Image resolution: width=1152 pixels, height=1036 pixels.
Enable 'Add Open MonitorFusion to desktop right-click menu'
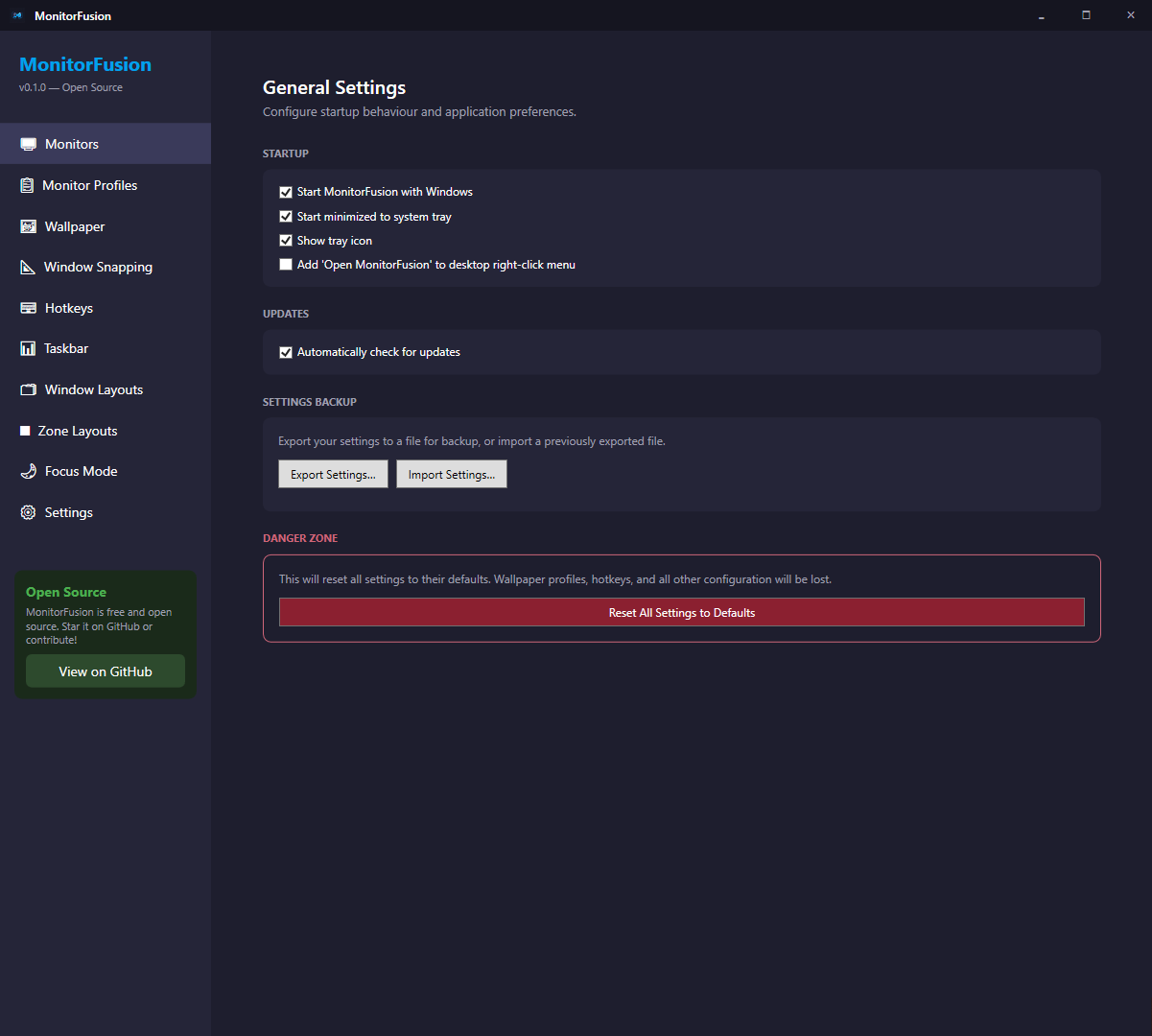coord(285,264)
